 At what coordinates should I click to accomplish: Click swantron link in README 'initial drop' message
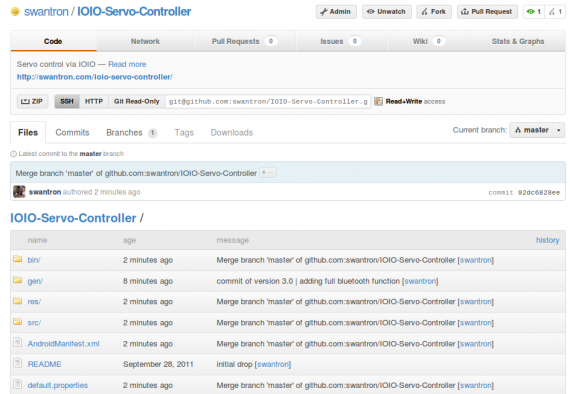(x=273, y=365)
